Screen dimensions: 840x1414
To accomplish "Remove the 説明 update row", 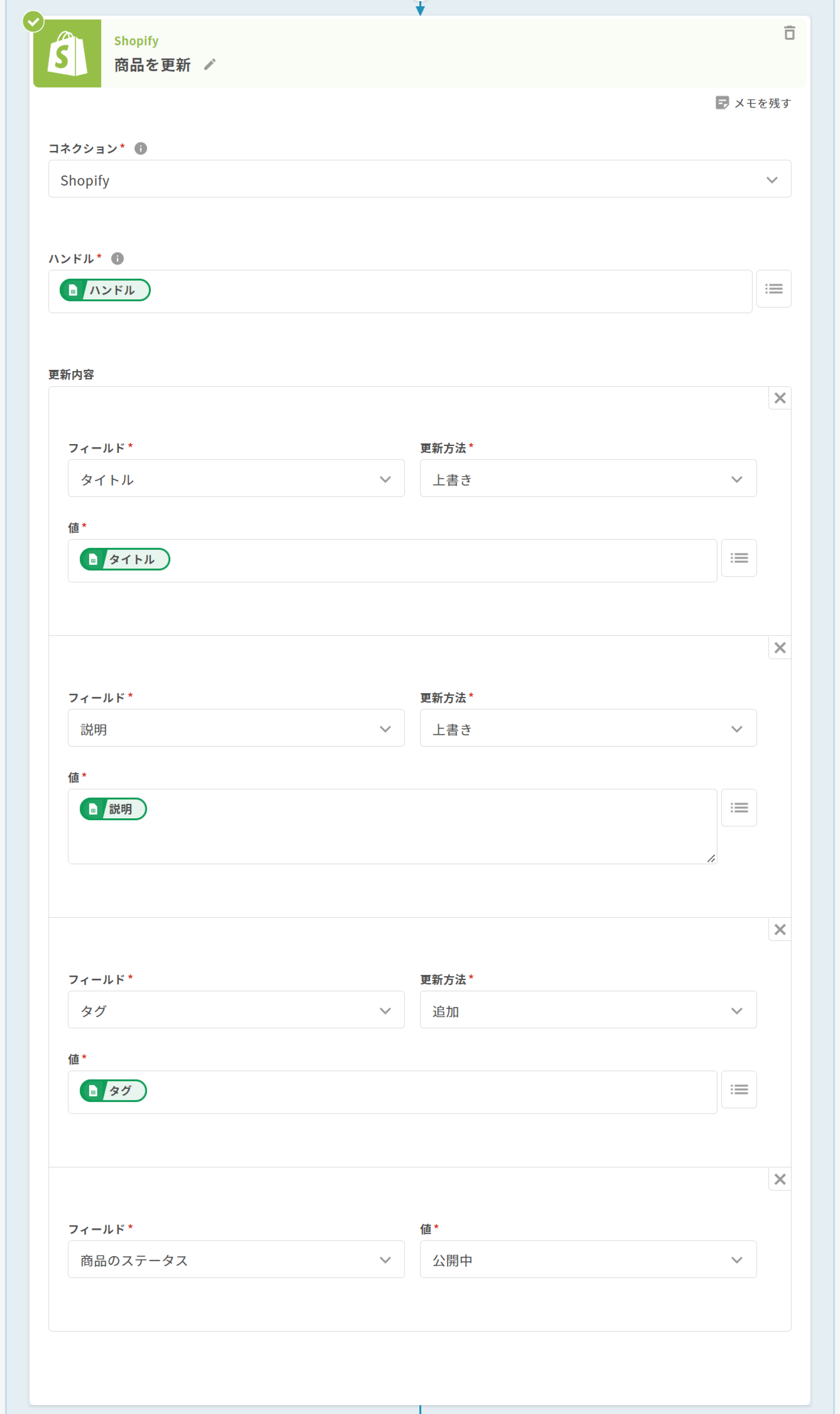I will click(779, 648).
